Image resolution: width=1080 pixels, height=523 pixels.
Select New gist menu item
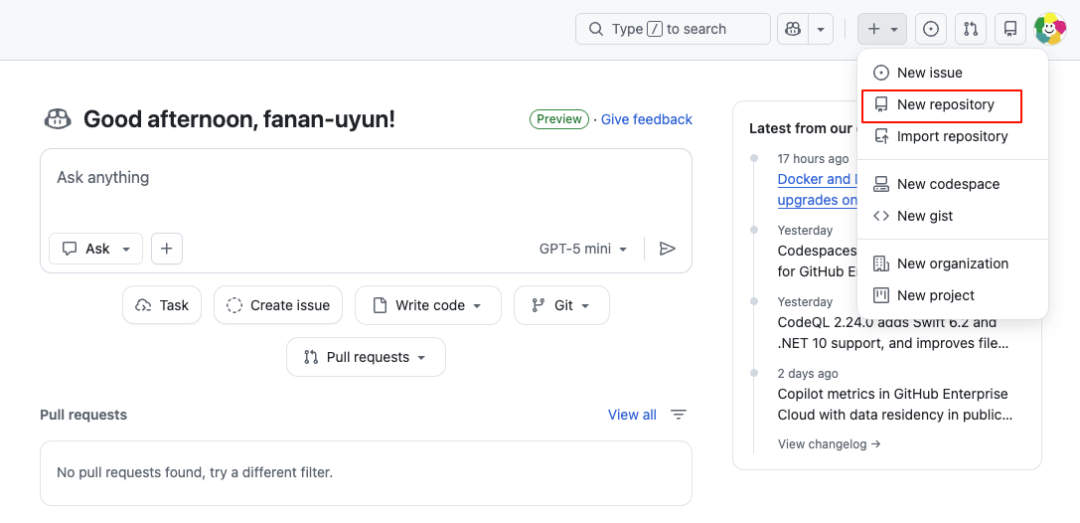pyautogui.click(x=924, y=216)
